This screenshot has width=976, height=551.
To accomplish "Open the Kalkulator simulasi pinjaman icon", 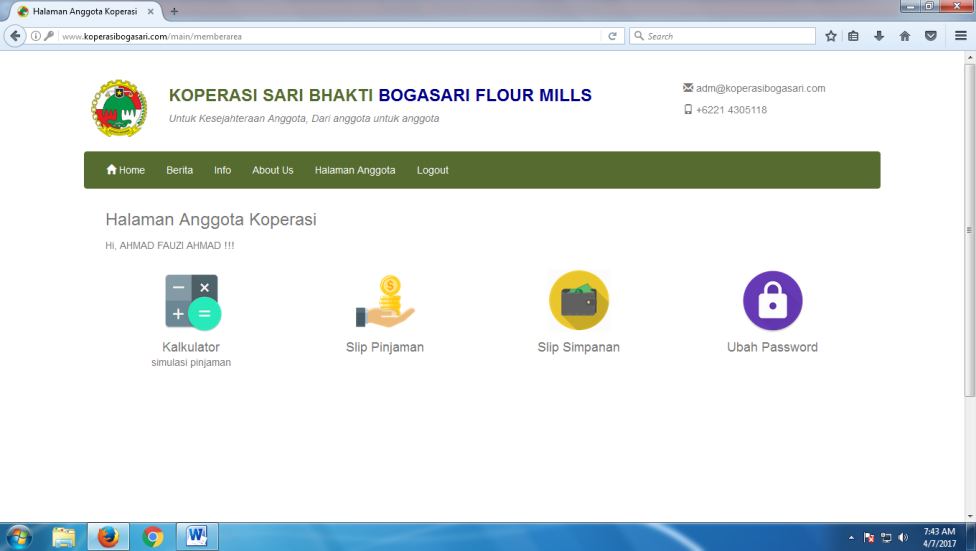I will [191, 301].
